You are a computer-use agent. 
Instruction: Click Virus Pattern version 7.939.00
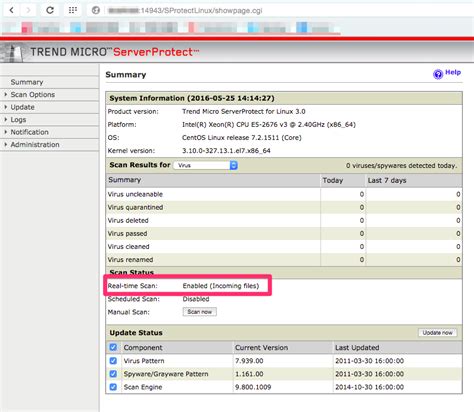249,361
